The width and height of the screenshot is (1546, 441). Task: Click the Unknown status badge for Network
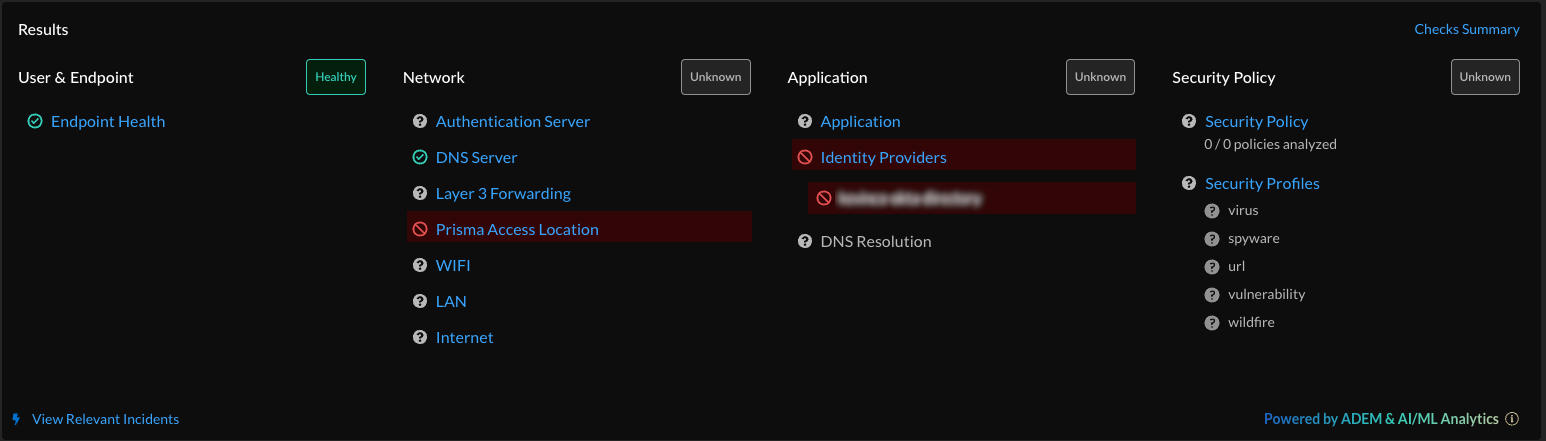pos(716,77)
